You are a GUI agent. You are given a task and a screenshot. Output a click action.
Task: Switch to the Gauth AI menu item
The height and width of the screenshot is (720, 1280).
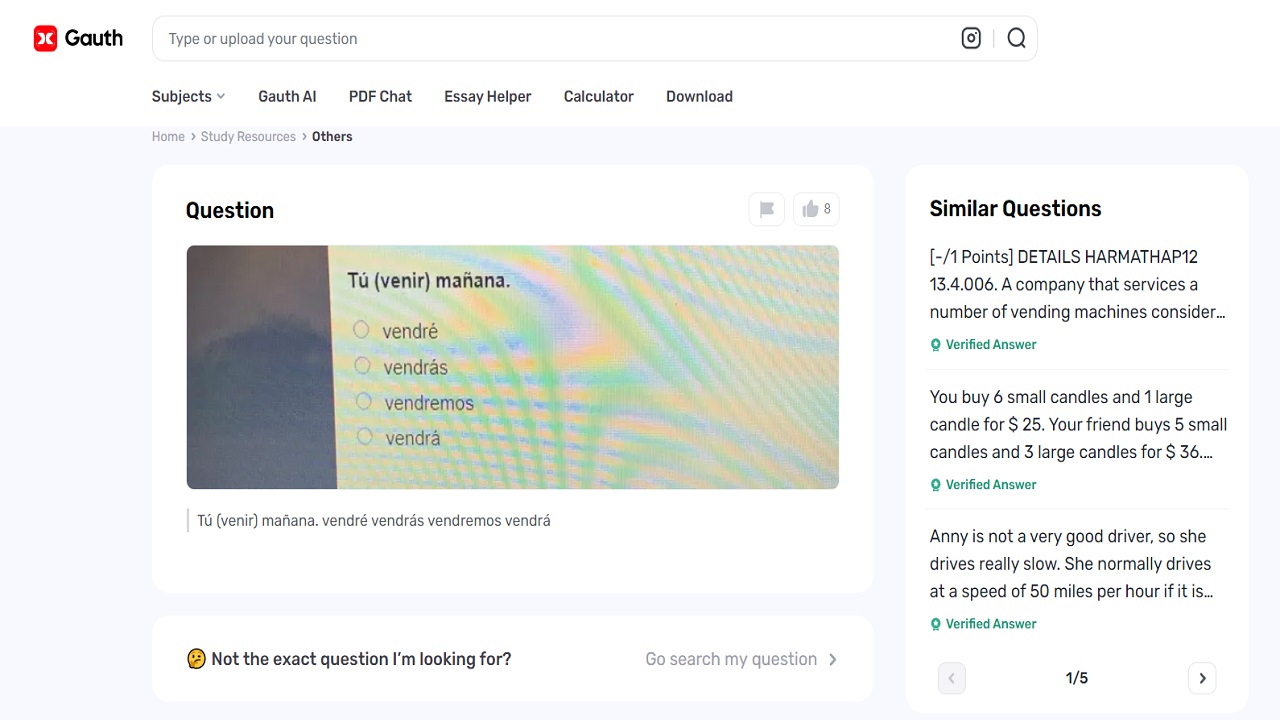(x=287, y=96)
